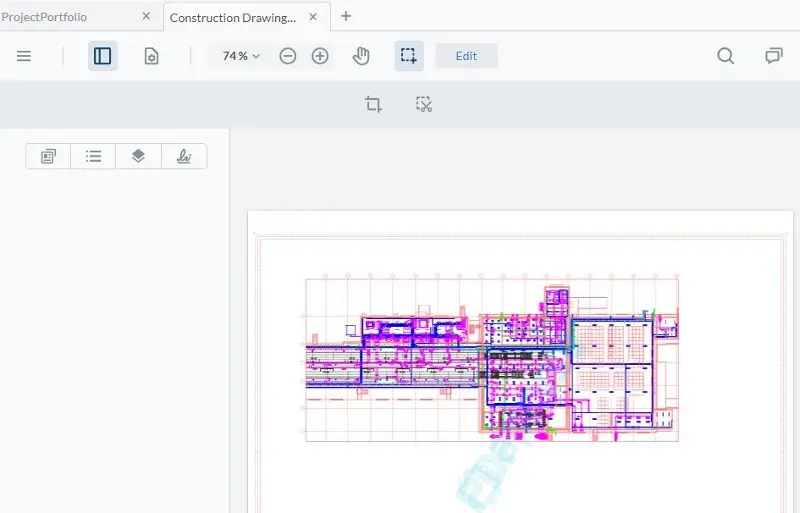Zoom out with the minus button
The width and height of the screenshot is (800, 513).
(x=288, y=56)
